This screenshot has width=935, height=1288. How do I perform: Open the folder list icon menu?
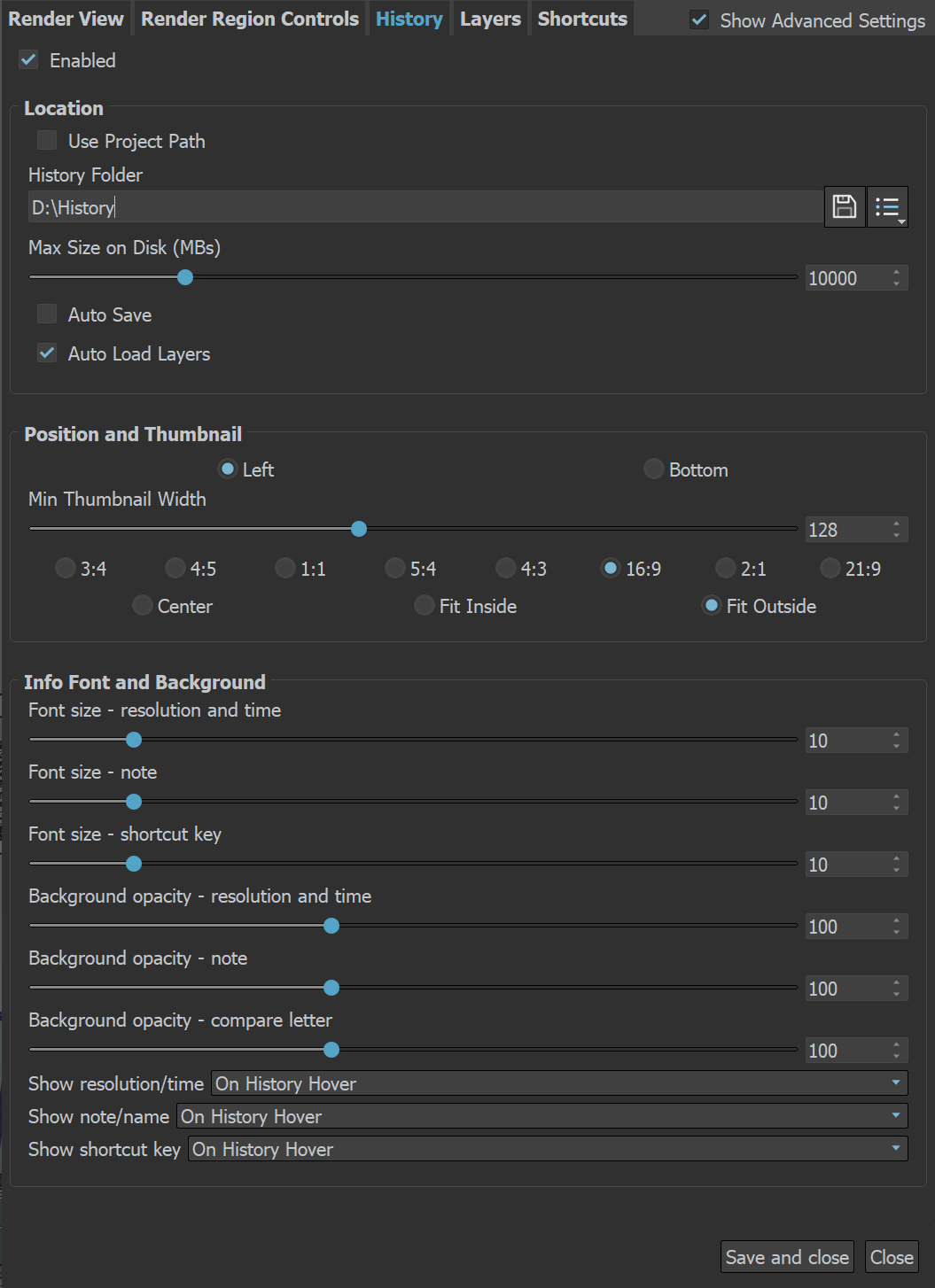tap(887, 207)
